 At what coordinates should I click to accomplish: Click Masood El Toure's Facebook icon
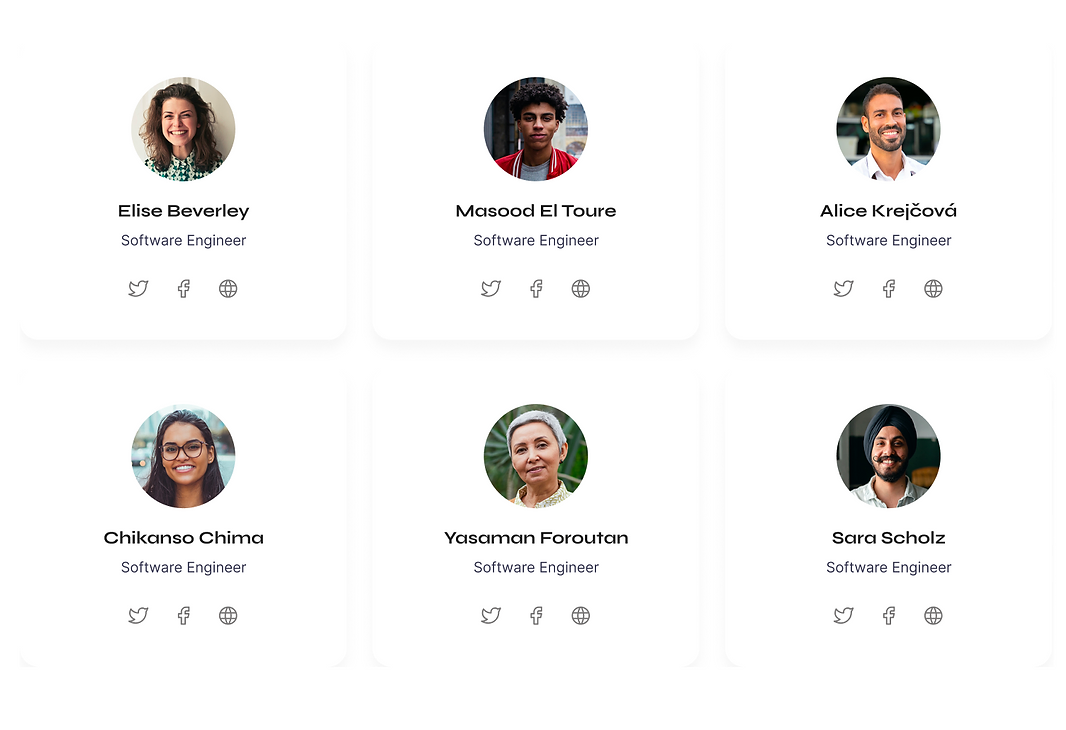(536, 289)
